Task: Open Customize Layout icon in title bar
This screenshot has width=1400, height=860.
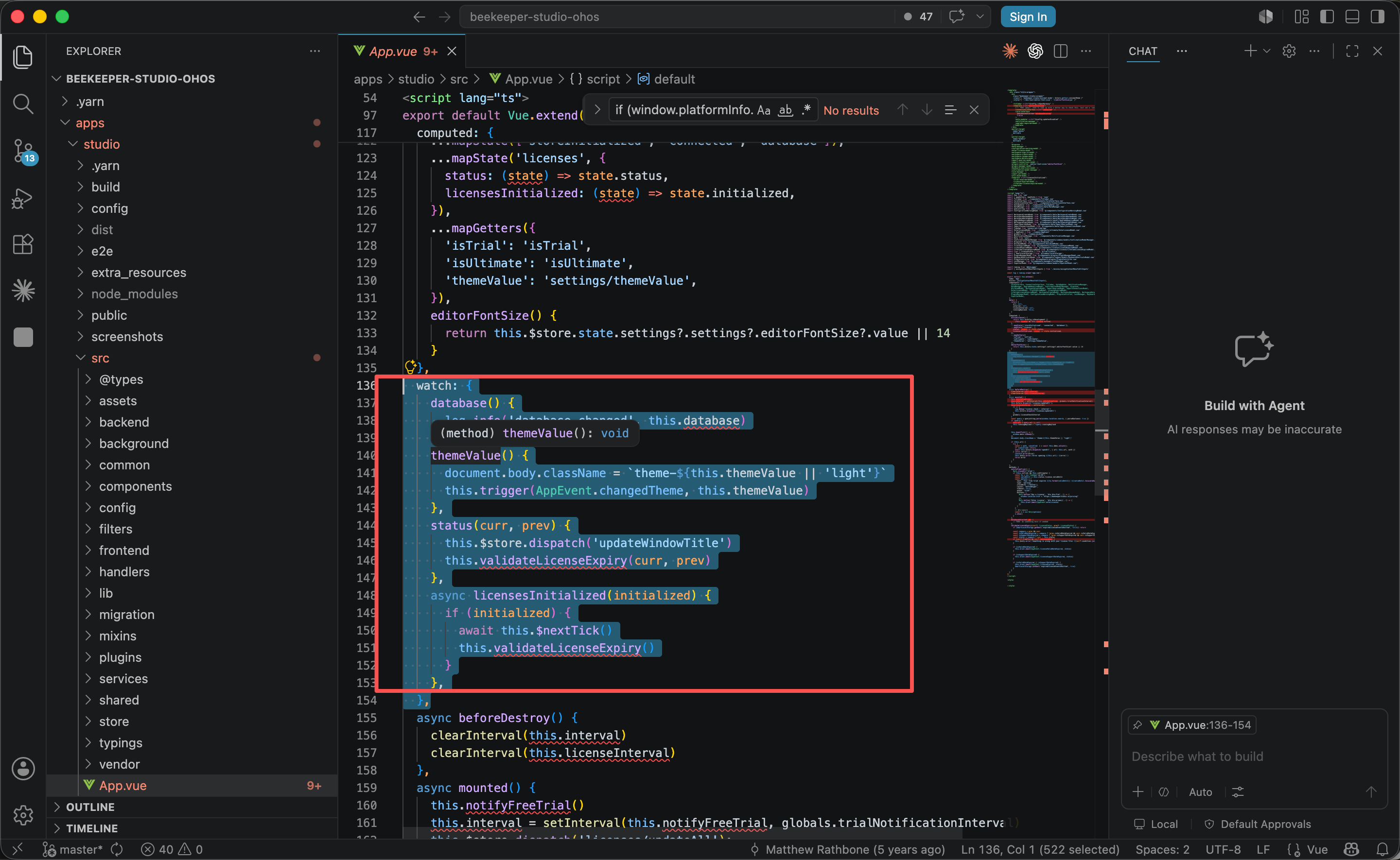Action: 1302,17
